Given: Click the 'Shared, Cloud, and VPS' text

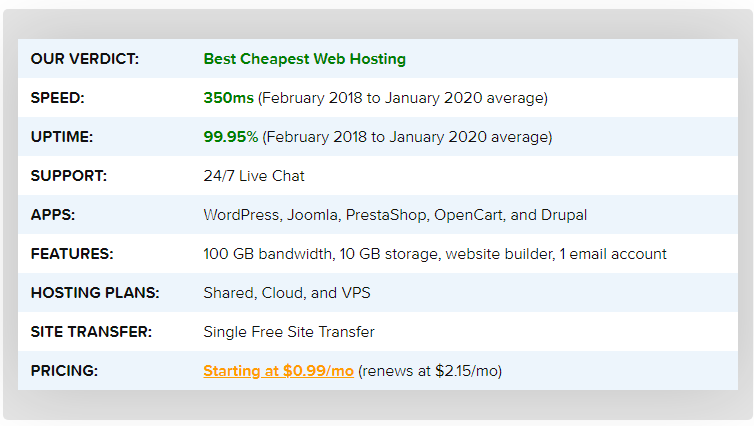Looking at the screenshot, I should pyautogui.click(x=286, y=293).
